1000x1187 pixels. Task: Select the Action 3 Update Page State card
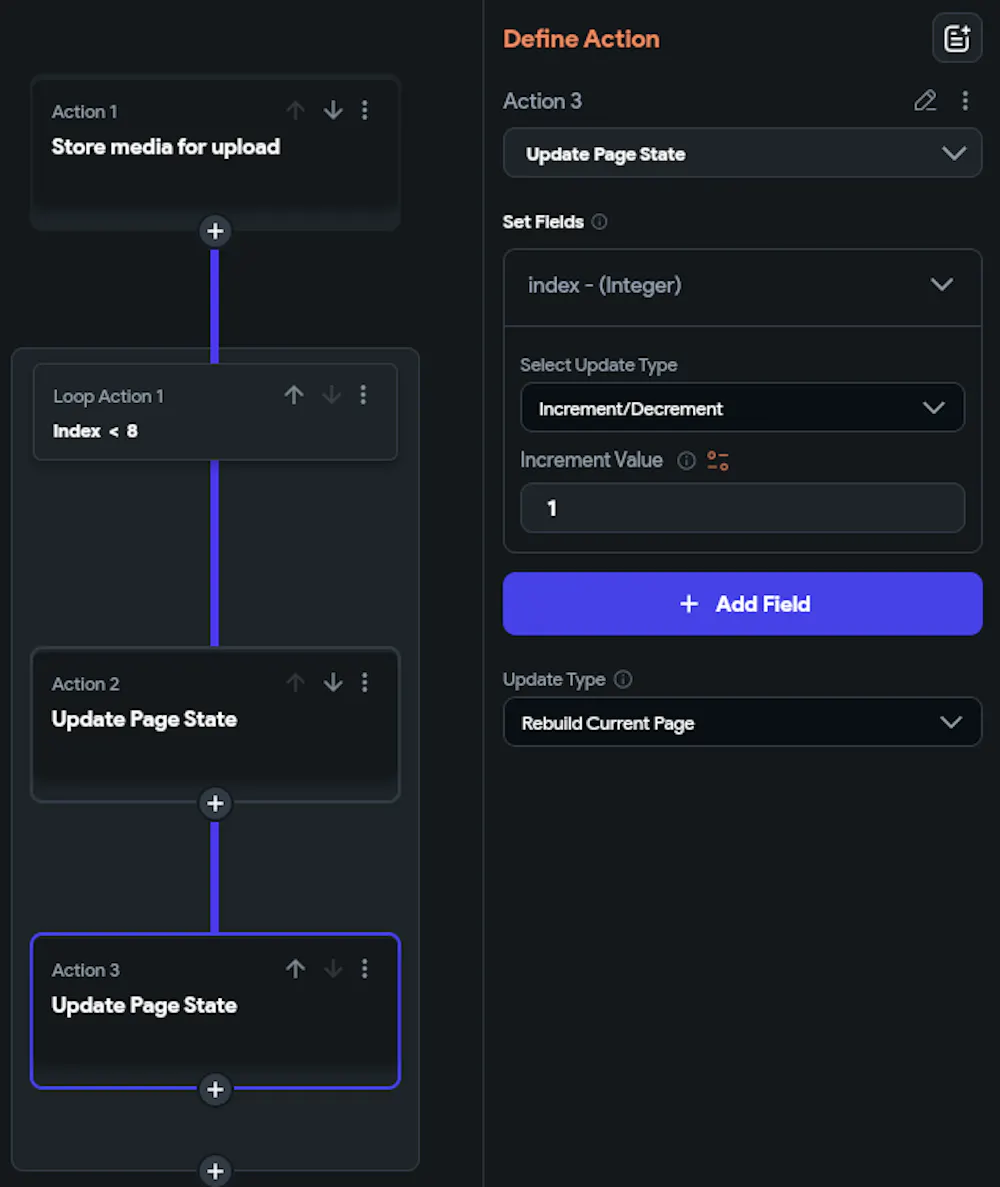tap(215, 1011)
